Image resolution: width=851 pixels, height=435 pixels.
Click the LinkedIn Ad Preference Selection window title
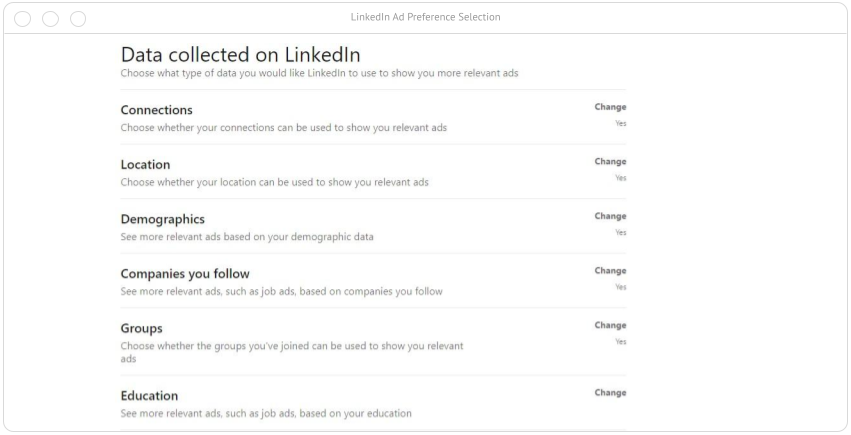[x=425, y=17]
